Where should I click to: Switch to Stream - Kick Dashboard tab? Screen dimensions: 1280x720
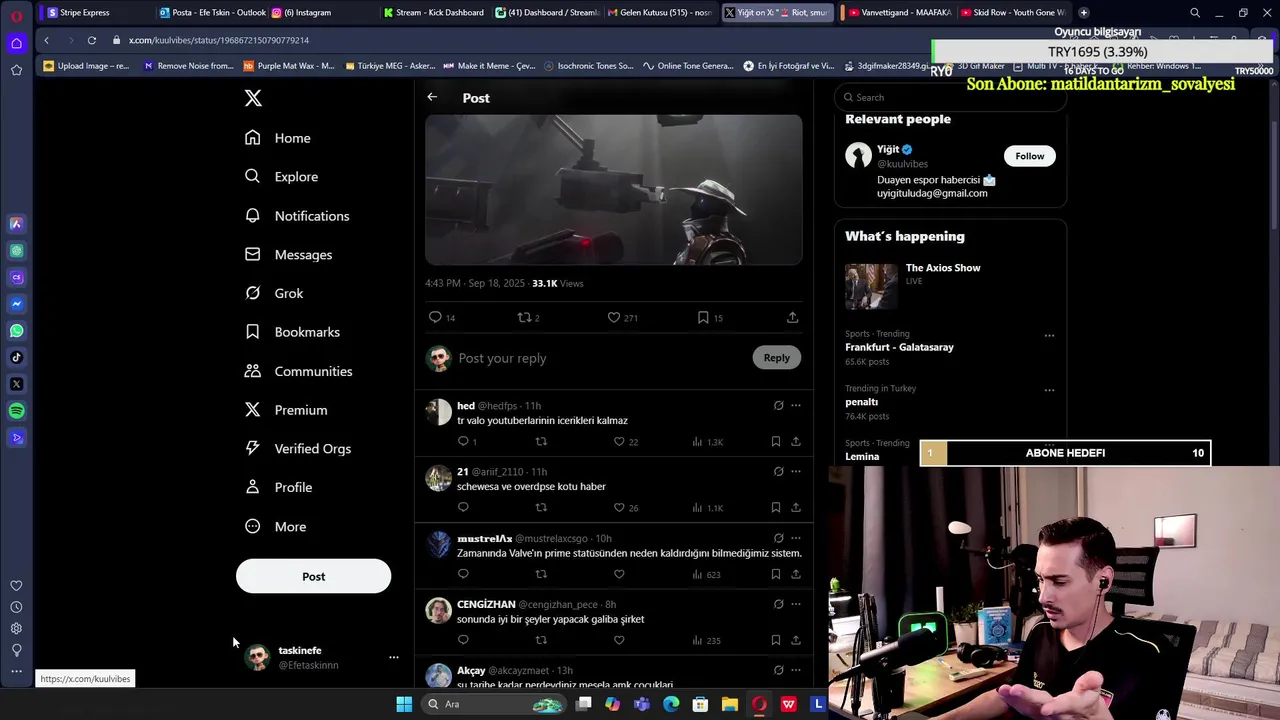coord(435,13)
